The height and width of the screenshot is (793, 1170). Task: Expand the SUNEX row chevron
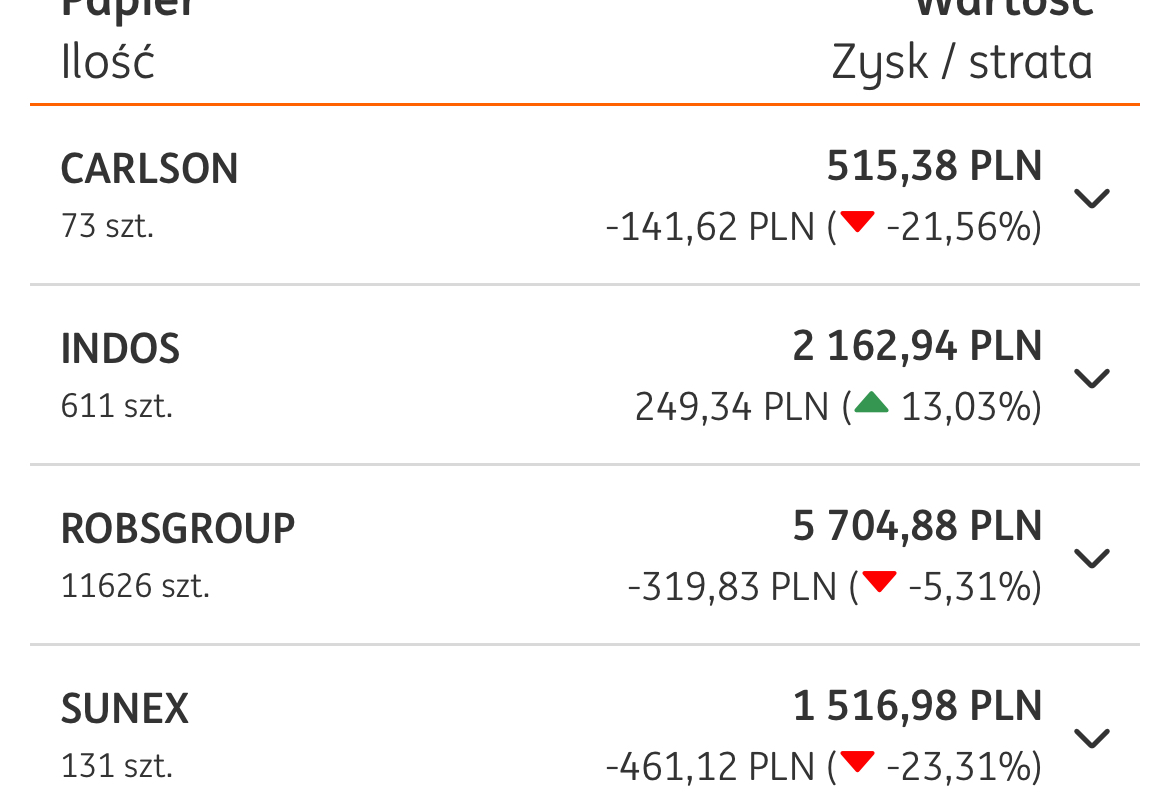click(1091, 738)
